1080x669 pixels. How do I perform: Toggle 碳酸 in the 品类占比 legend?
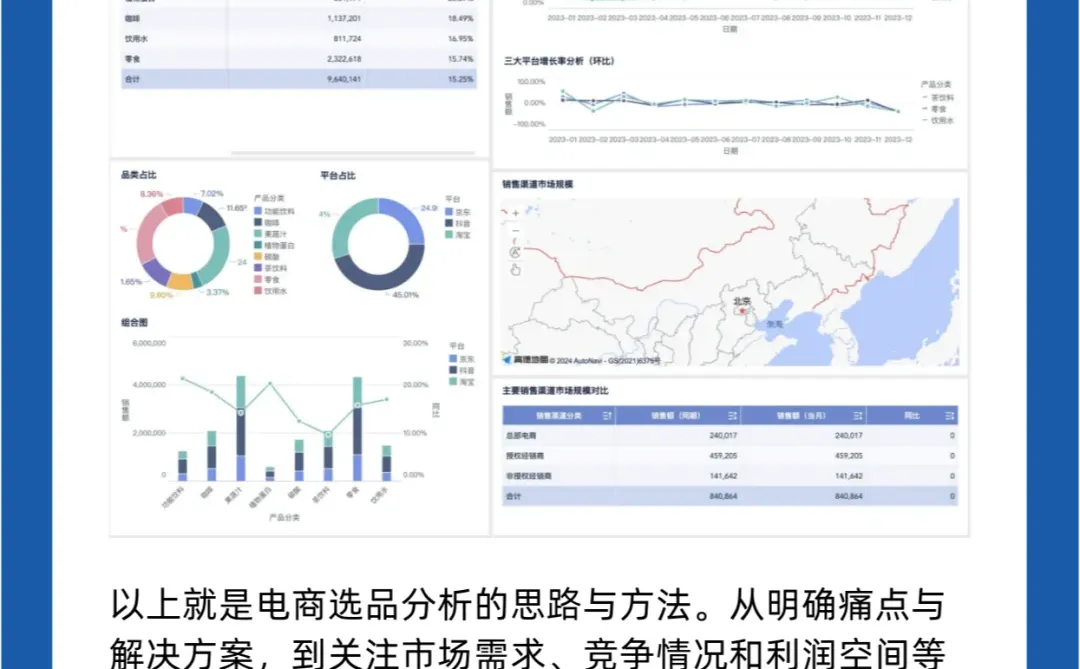(x=267, y=257)
